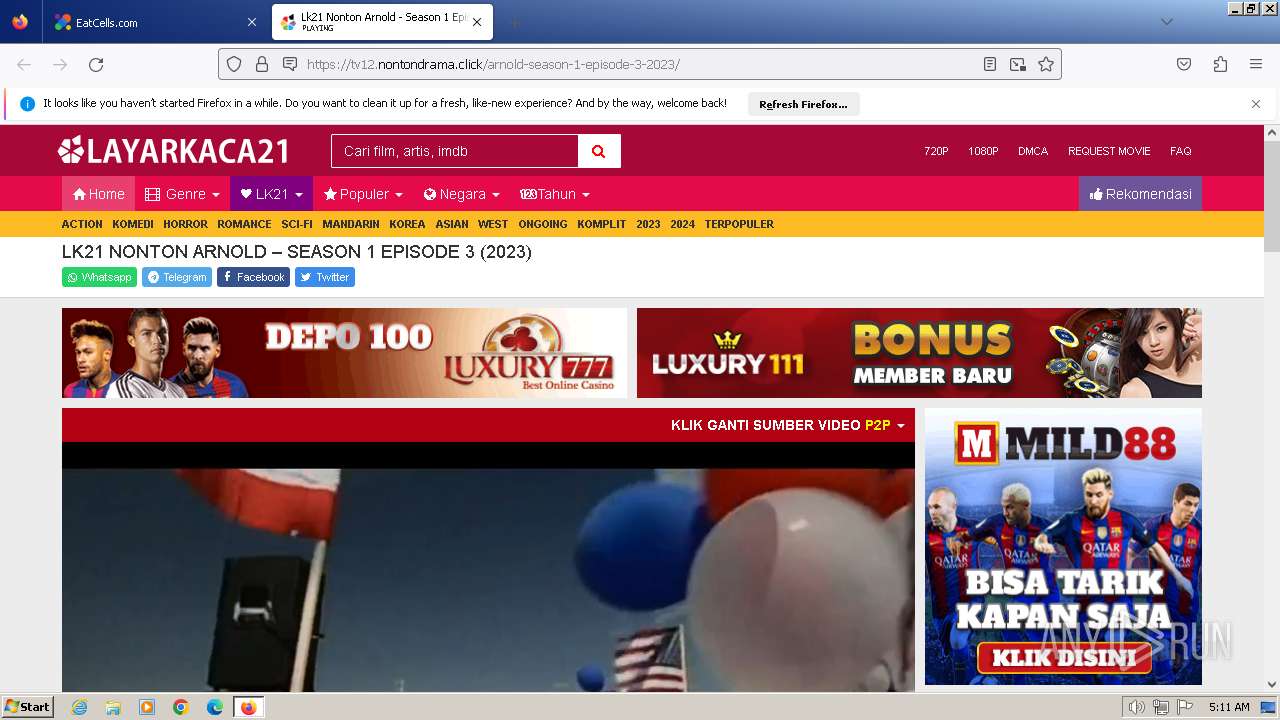Click the volume speaker tray icon
1280x720 pixels.
1136,707
